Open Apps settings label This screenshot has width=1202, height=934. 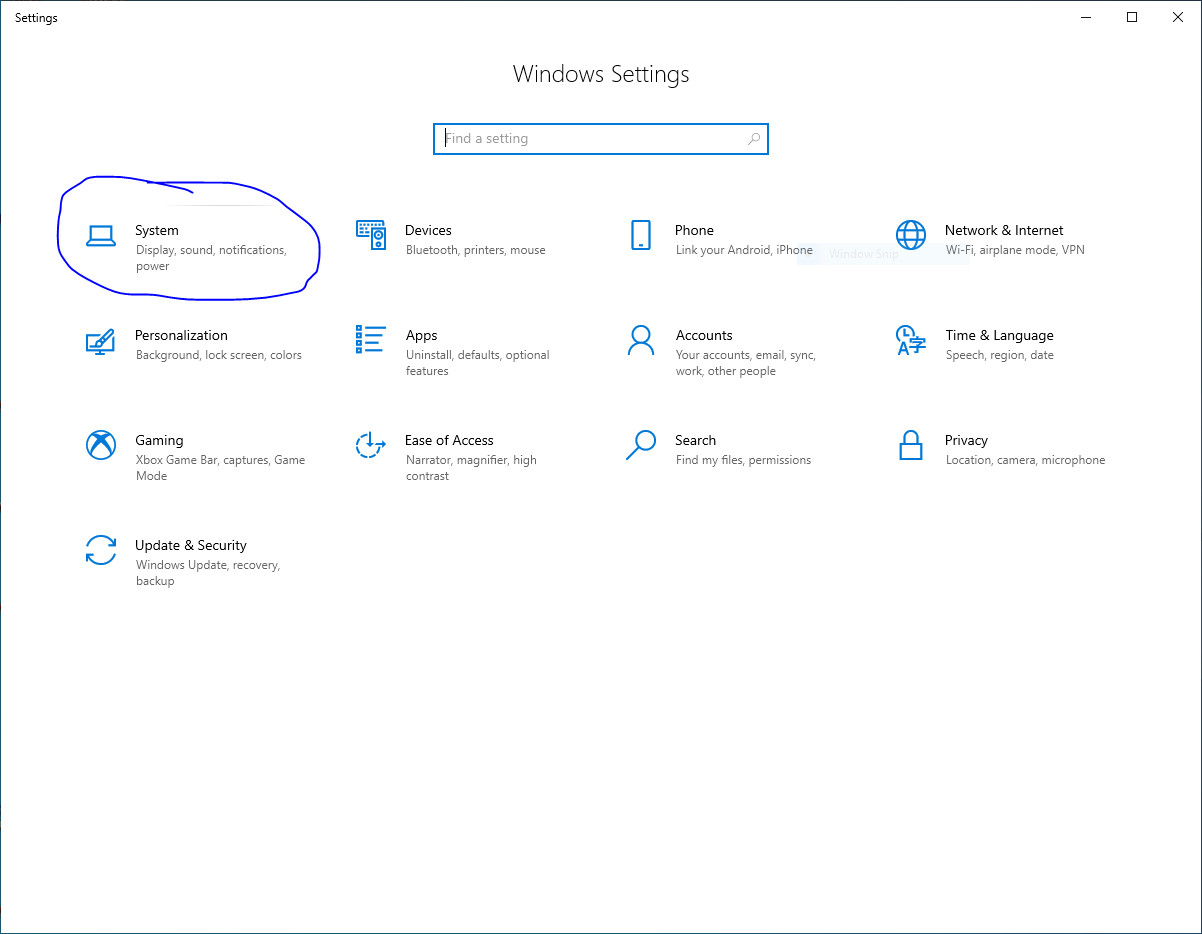point(421,335)
